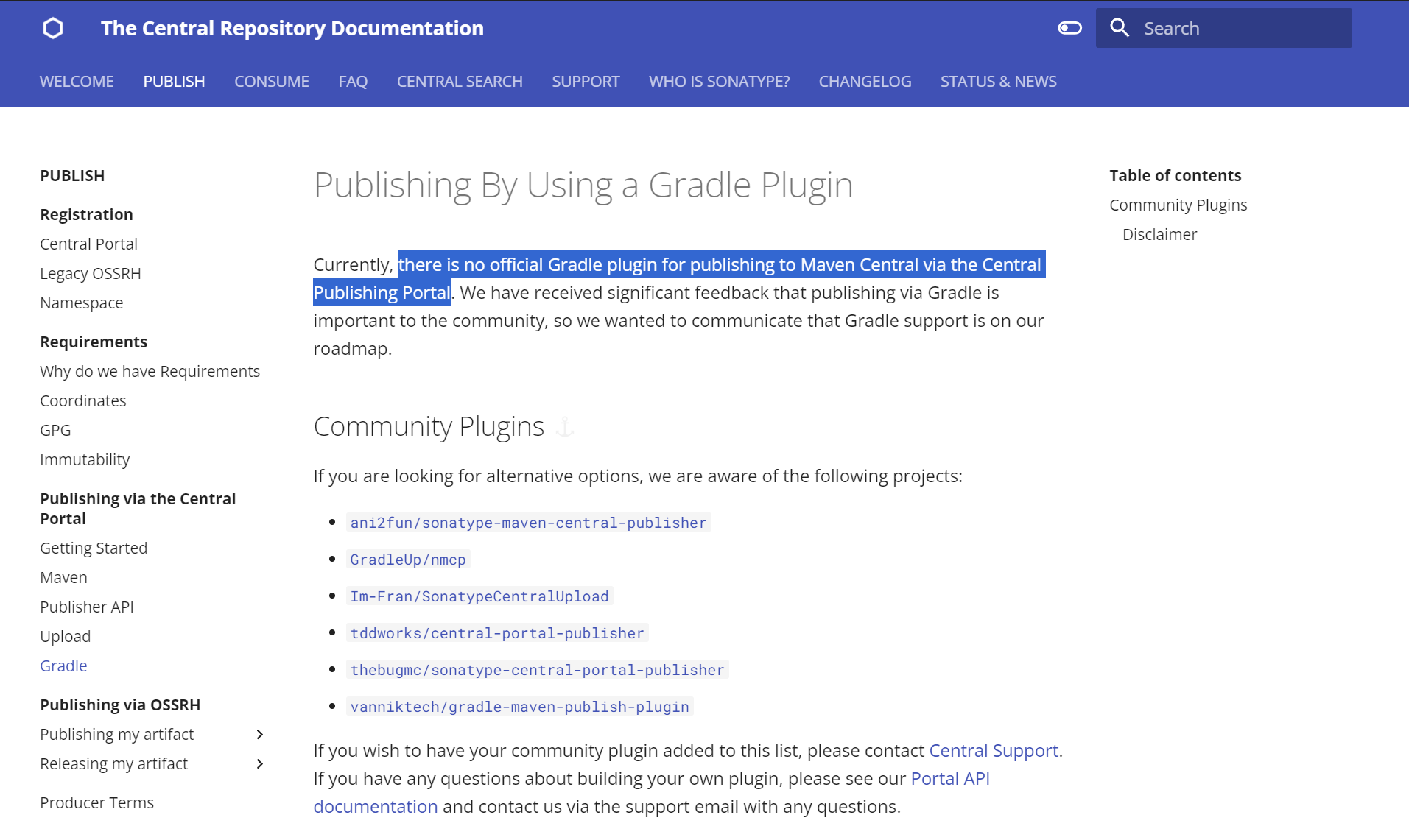Open the GradleUp/nmcp plugin link
Screen dimensions: 1409x840
[x=407, y=560]
